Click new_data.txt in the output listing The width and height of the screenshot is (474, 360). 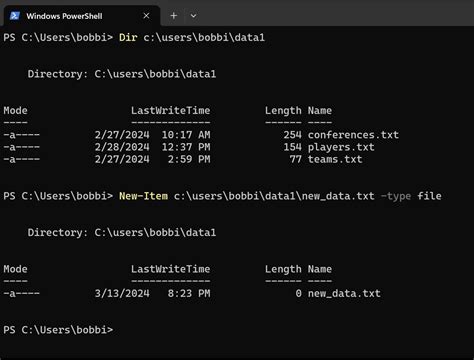point(344,294)
